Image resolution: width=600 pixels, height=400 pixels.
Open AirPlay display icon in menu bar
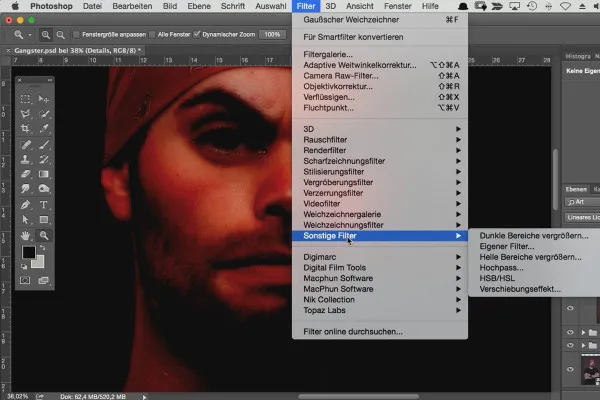tap(514, 6)
